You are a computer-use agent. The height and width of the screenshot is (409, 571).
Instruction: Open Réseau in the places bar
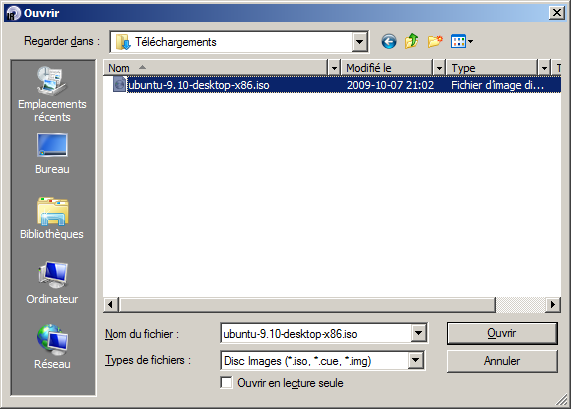click(52, 347)
